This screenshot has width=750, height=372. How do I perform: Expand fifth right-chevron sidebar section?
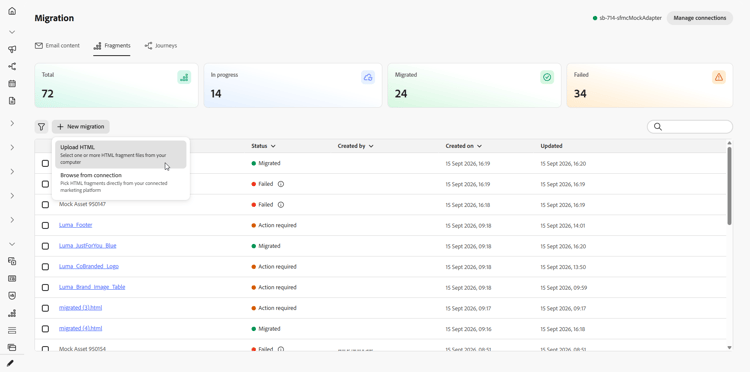[12, 220]
